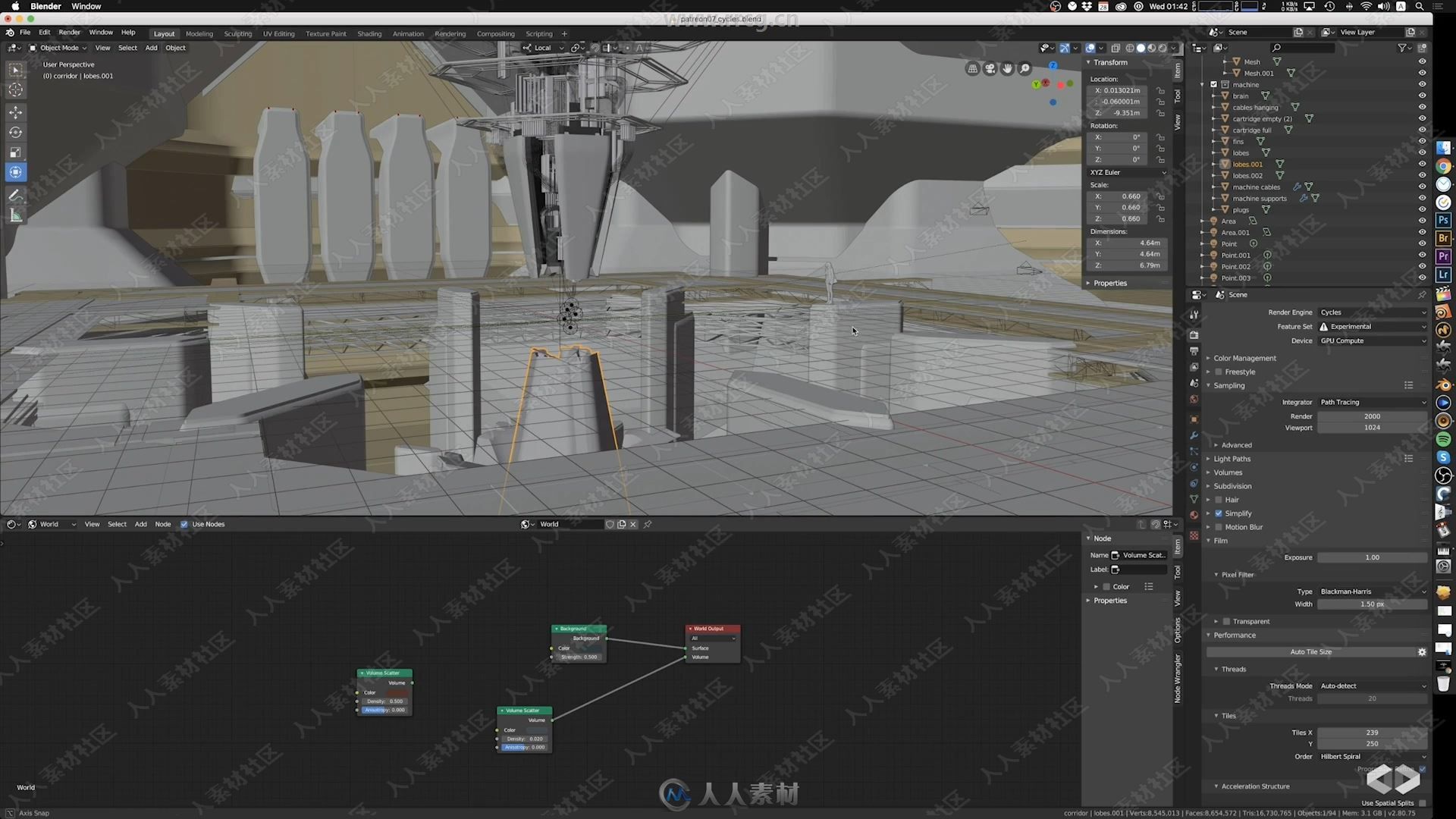Open Modifier properties wrench tab
Viewport: 1456px width, 819px height.
coord(1194,435)
